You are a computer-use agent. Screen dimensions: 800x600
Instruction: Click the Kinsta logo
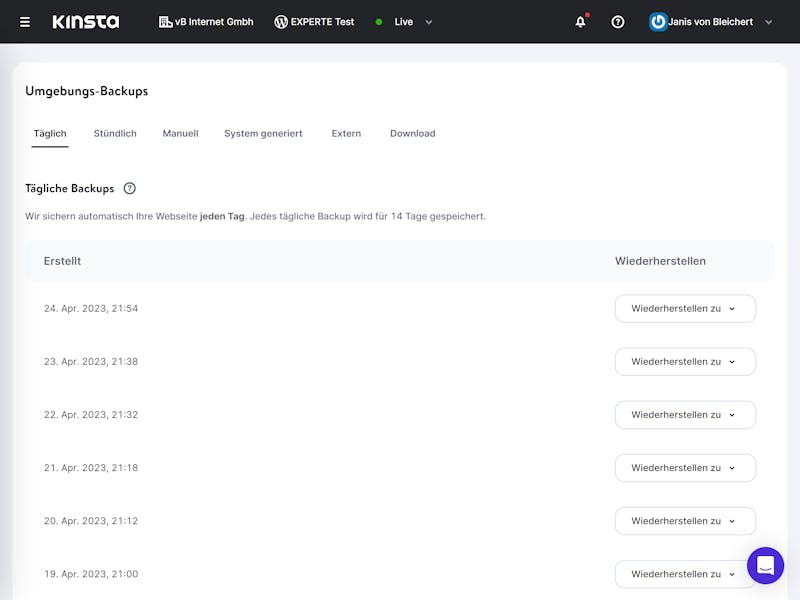86,22
